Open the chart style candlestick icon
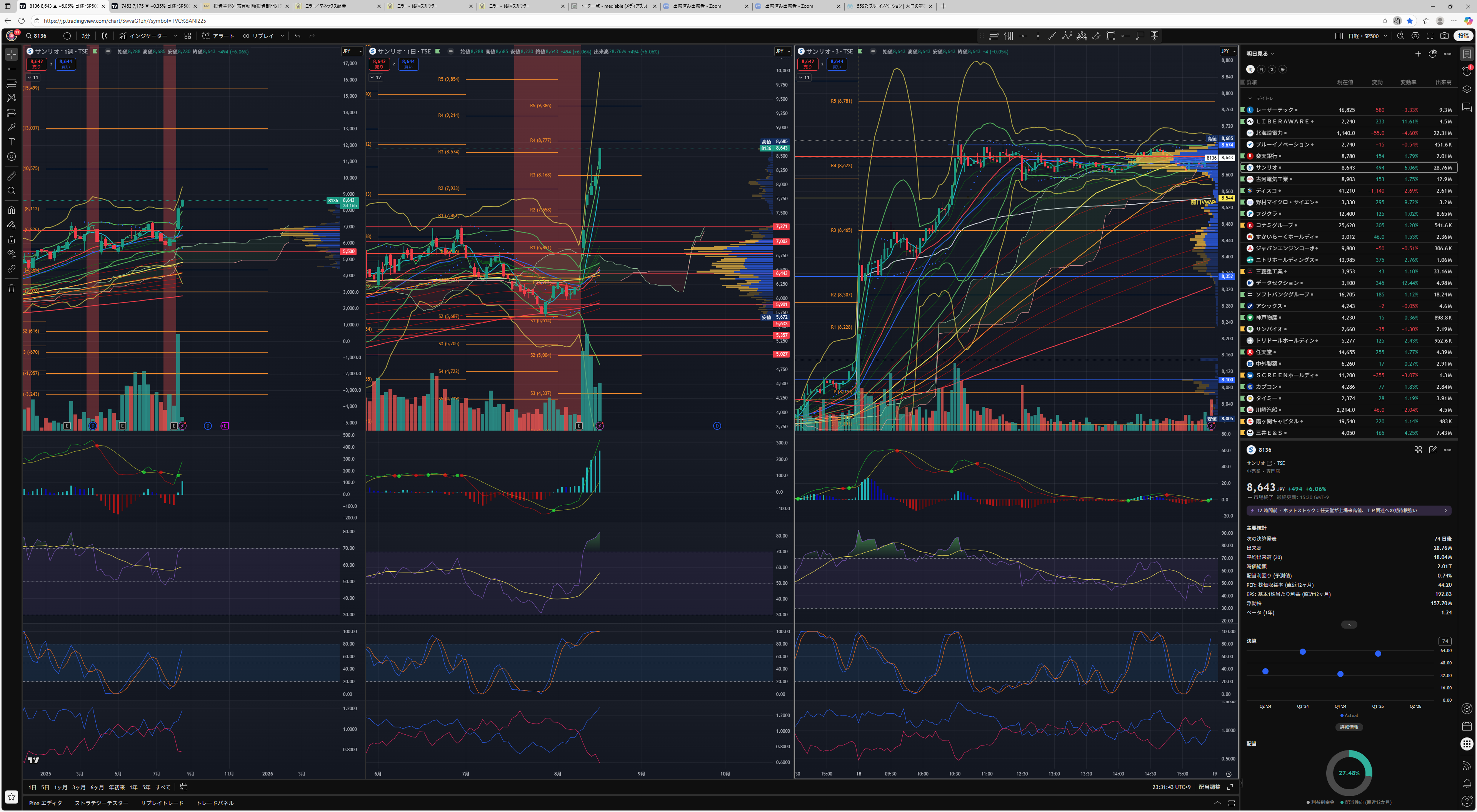 [x=105, y=35]
